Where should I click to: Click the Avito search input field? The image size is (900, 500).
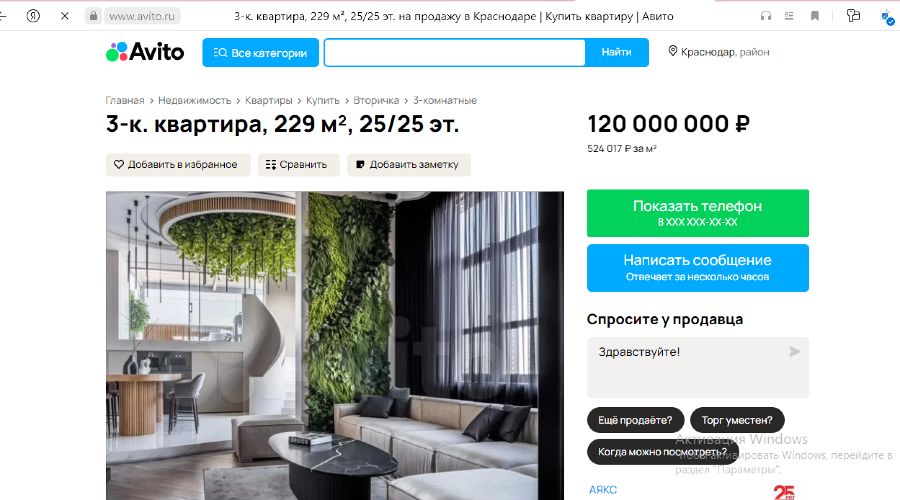[x=455, y=52]
